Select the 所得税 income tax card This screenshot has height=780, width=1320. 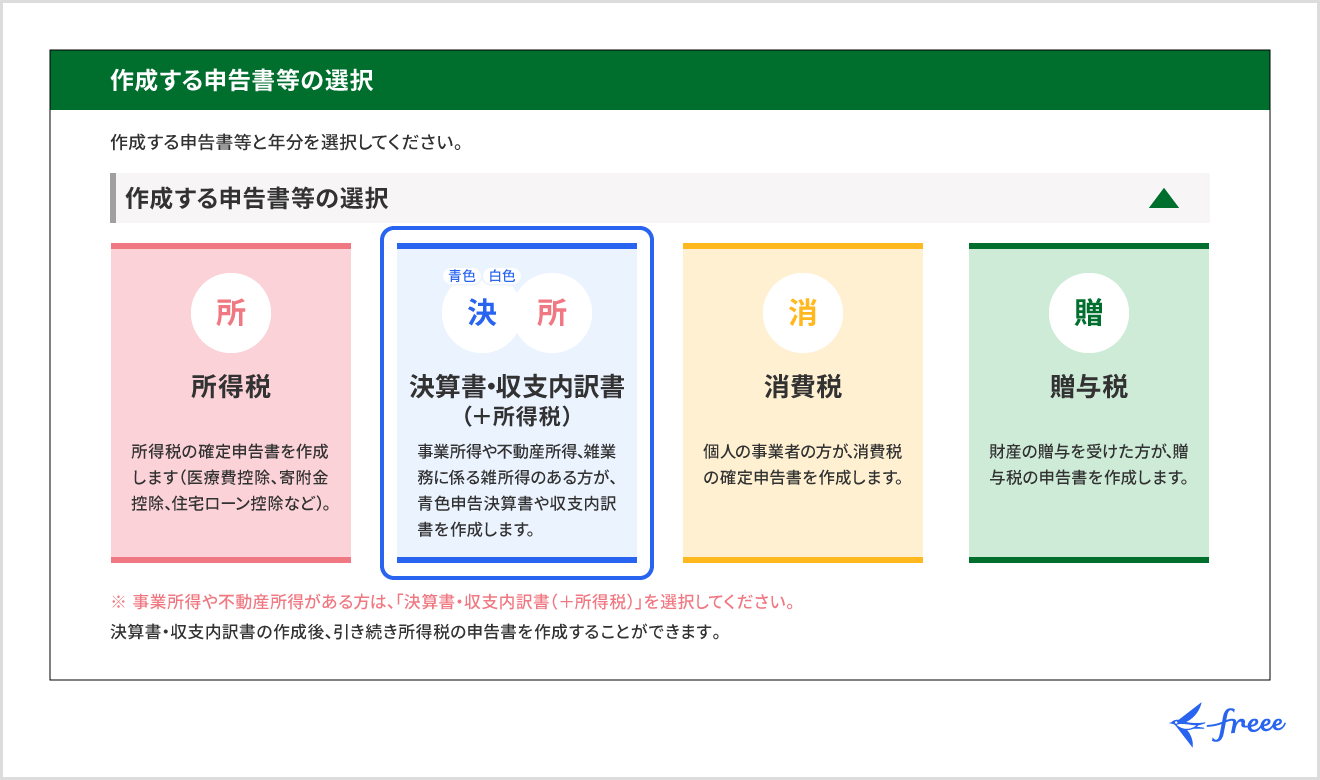tap(231, 400)
